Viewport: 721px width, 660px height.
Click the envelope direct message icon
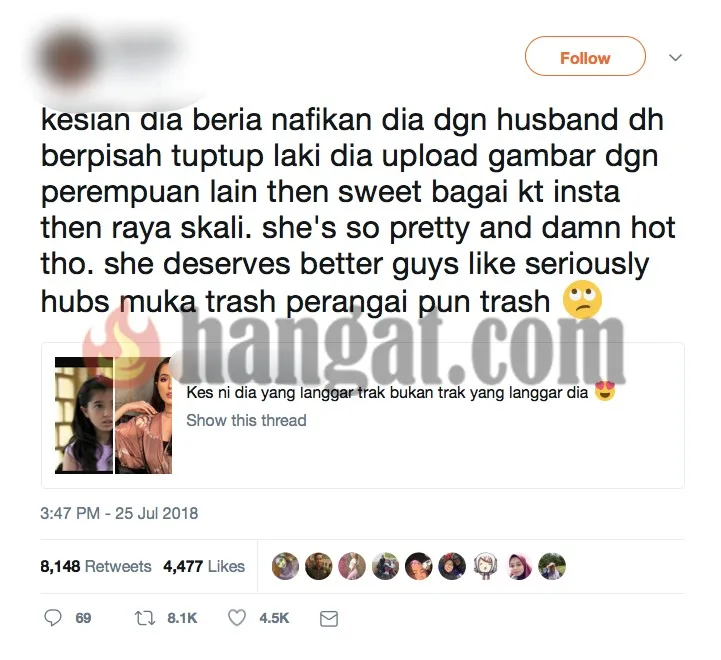(x=329, y=619)
